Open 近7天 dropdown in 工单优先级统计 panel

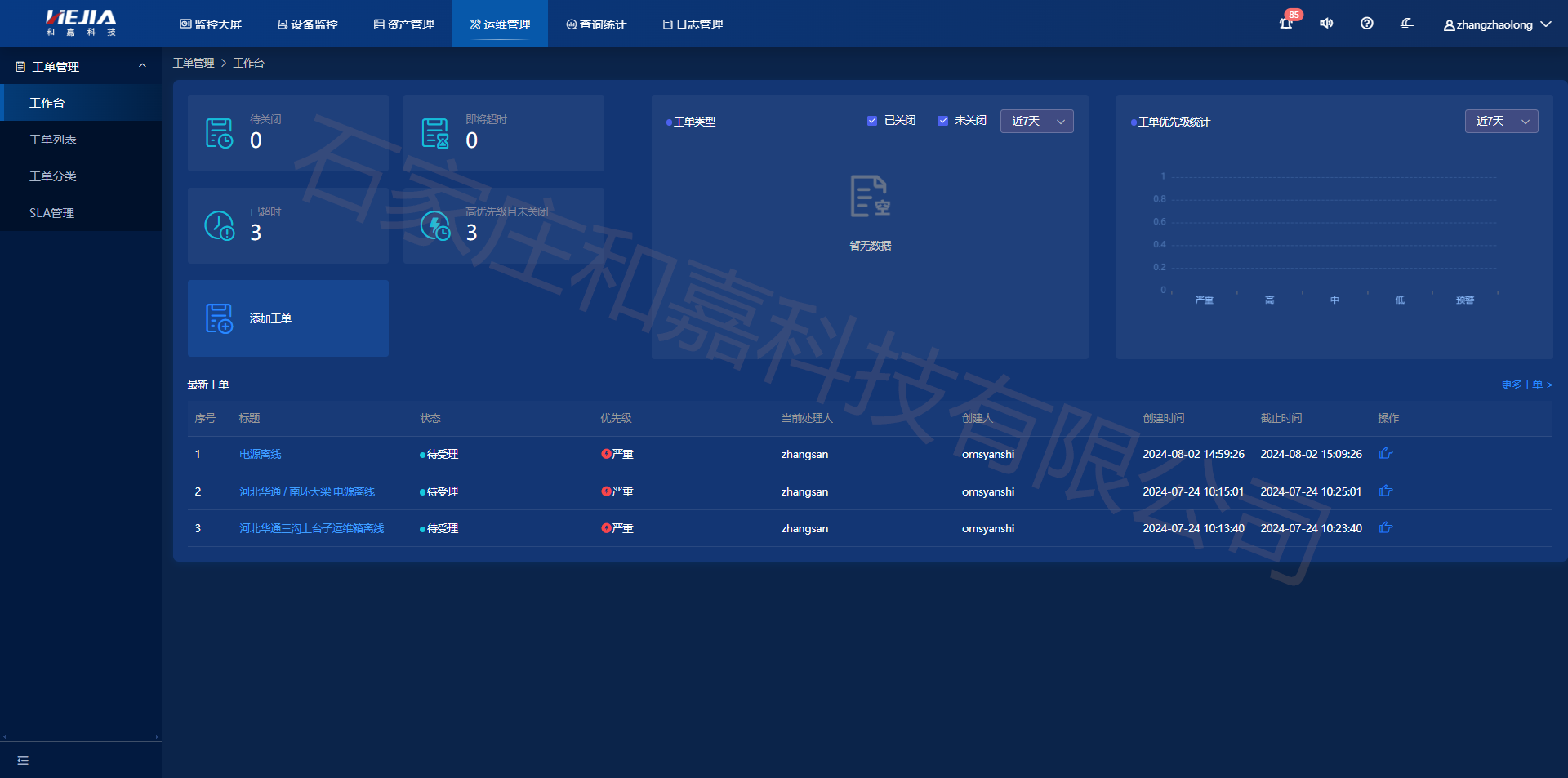(x=1501, y=122)
